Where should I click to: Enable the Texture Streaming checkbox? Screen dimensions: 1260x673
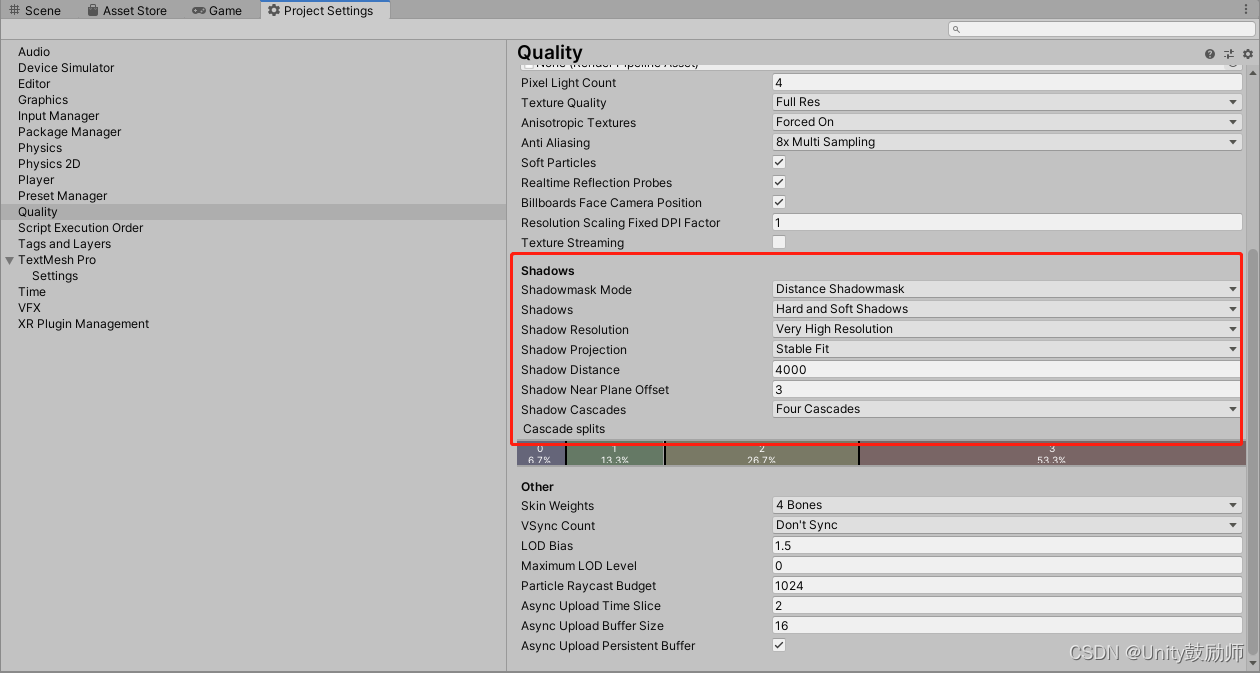tap(779, 242)
